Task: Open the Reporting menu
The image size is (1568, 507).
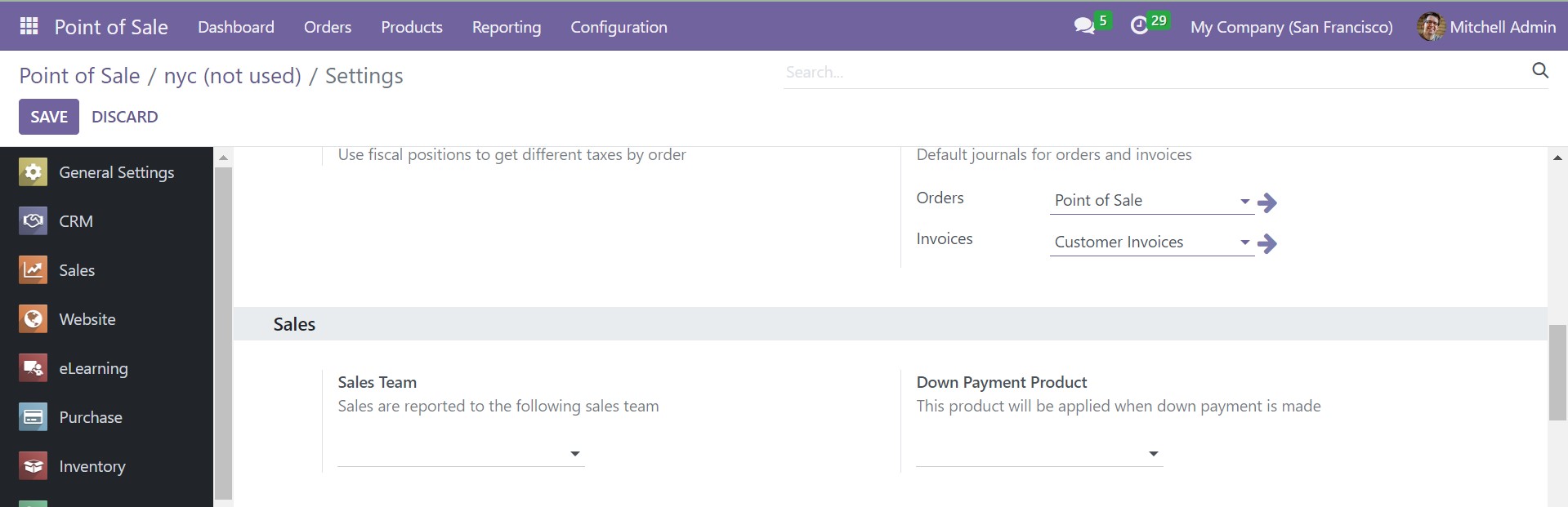Action: (507, 27)
